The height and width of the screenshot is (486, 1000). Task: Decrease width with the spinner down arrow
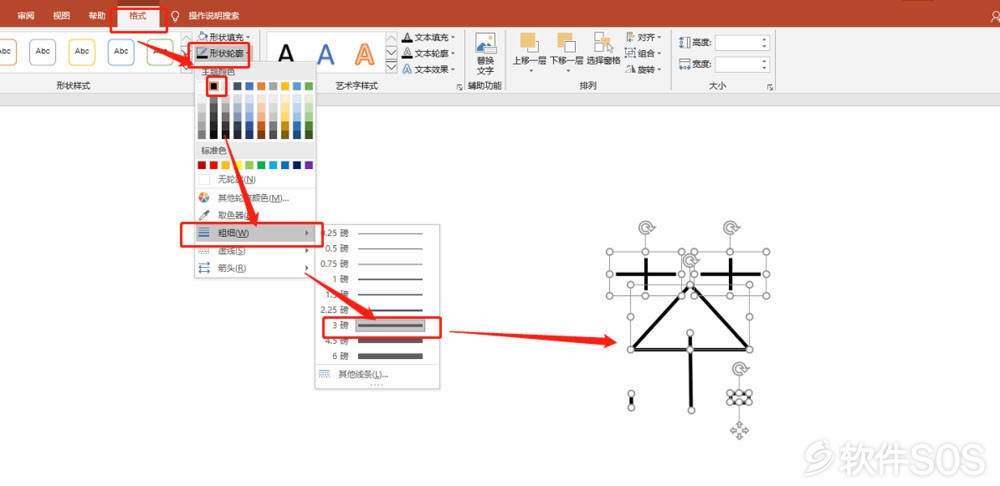765,68
